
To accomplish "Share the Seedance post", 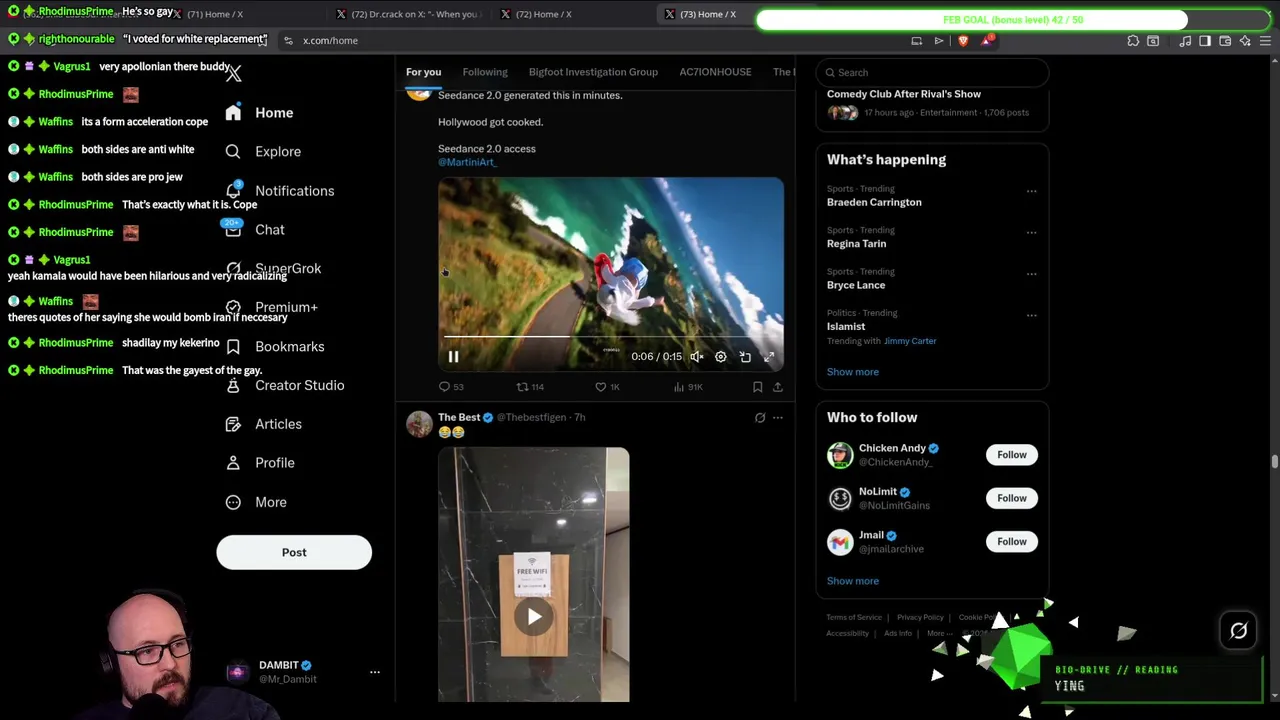I will 777,387.
